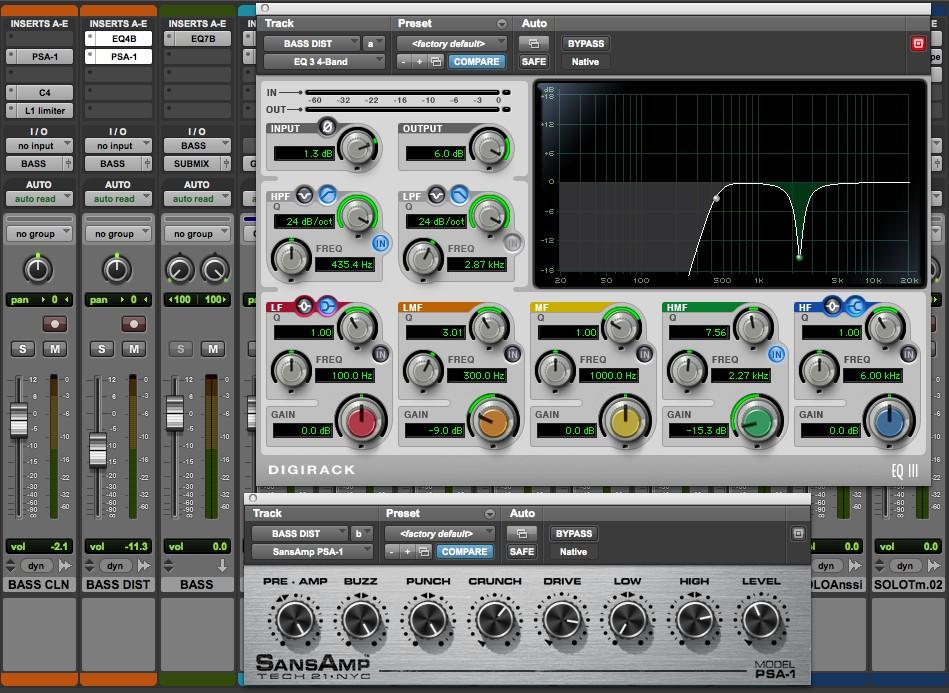Open automation enable icon in EQ window
The height and width of the screenshot is (693, 949).
[534, 44]
